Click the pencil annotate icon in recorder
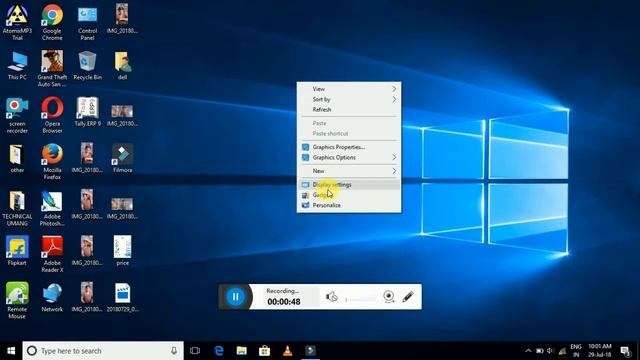The height and width of the screenshot is (360, 640). [x=408, y=297]
